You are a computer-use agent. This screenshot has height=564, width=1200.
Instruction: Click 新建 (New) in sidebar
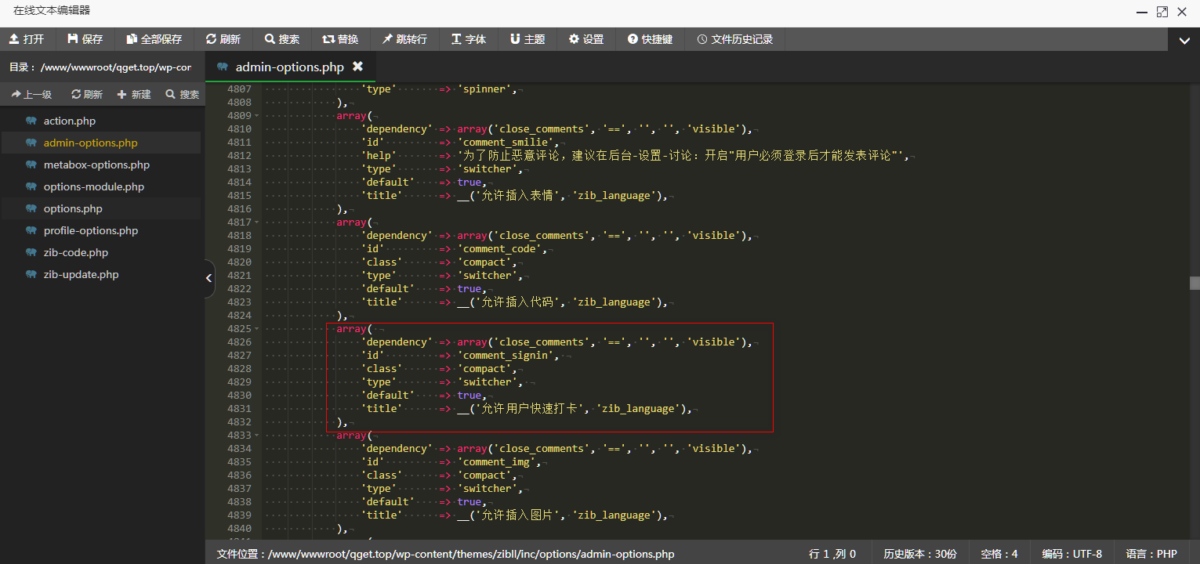(134, 94)
